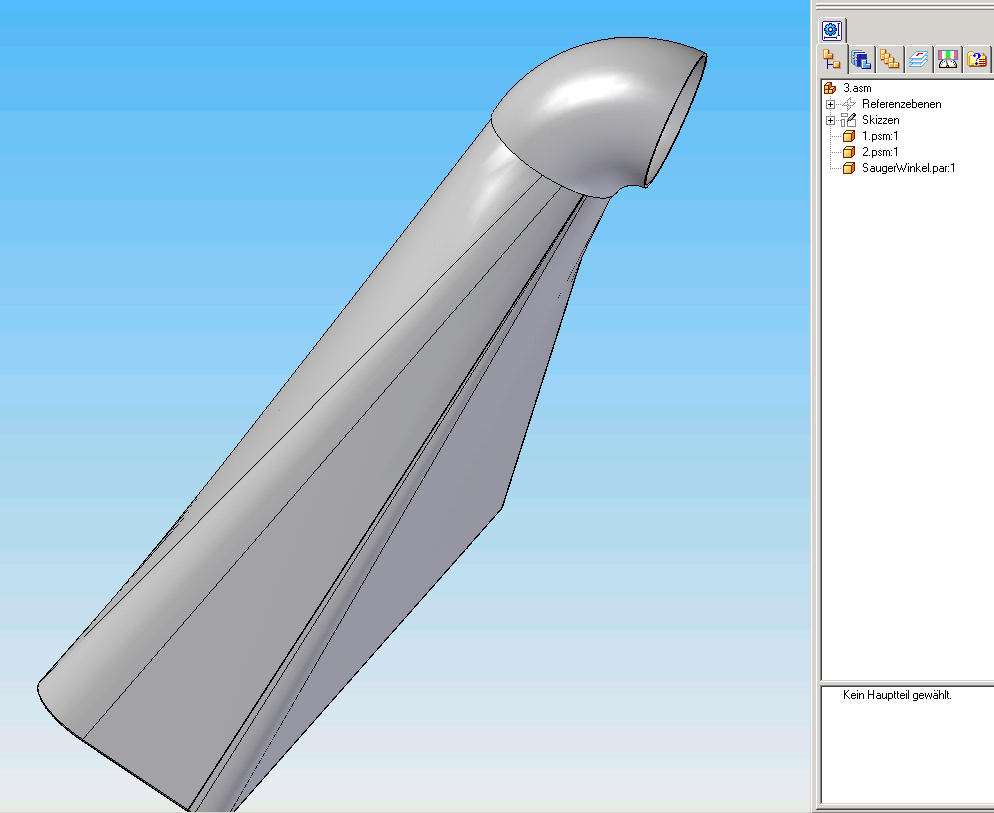The image size is (994, 813).
Task: Click the Referenzebenen plane icon
Action: [849, 104]
